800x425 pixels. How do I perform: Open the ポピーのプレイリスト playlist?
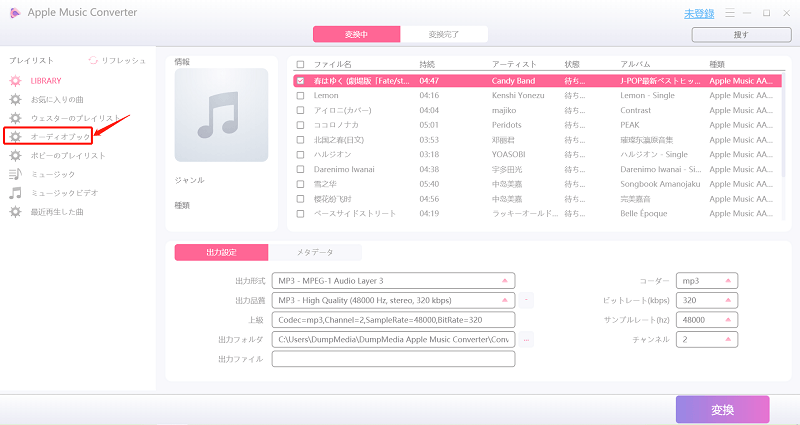pos(68,156)
